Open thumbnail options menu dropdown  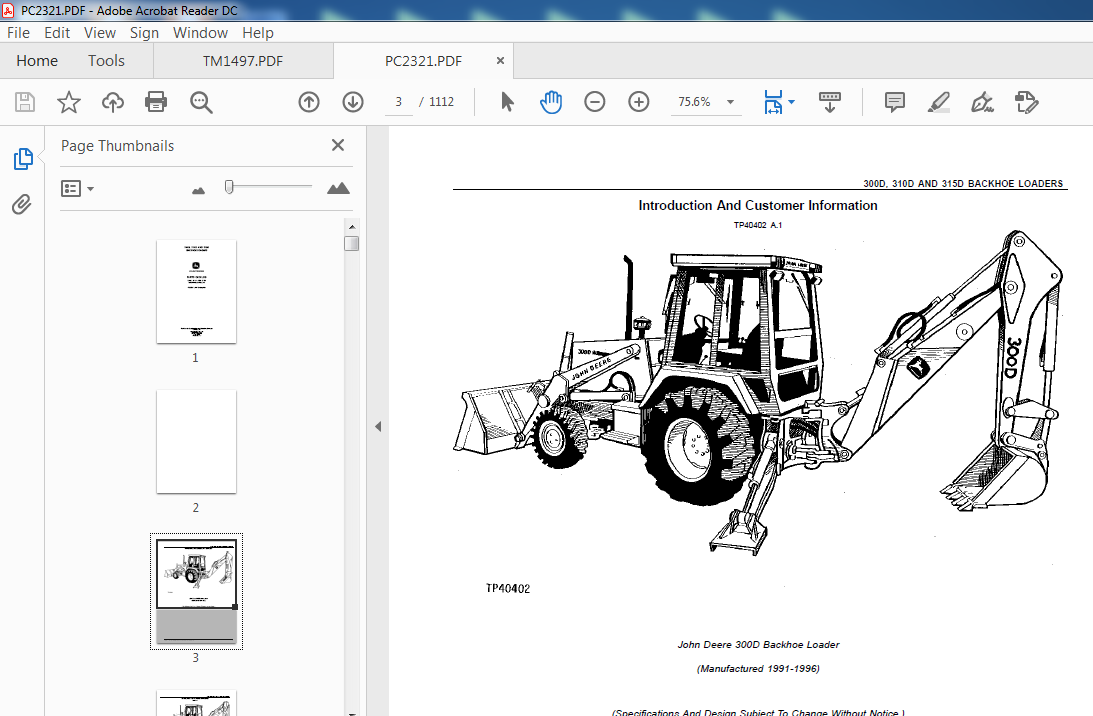click(77, 188)
